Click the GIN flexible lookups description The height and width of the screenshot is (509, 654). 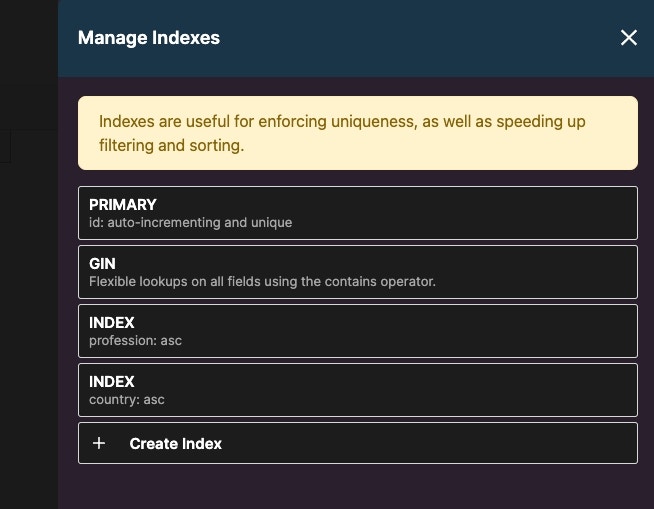(262, 281)
